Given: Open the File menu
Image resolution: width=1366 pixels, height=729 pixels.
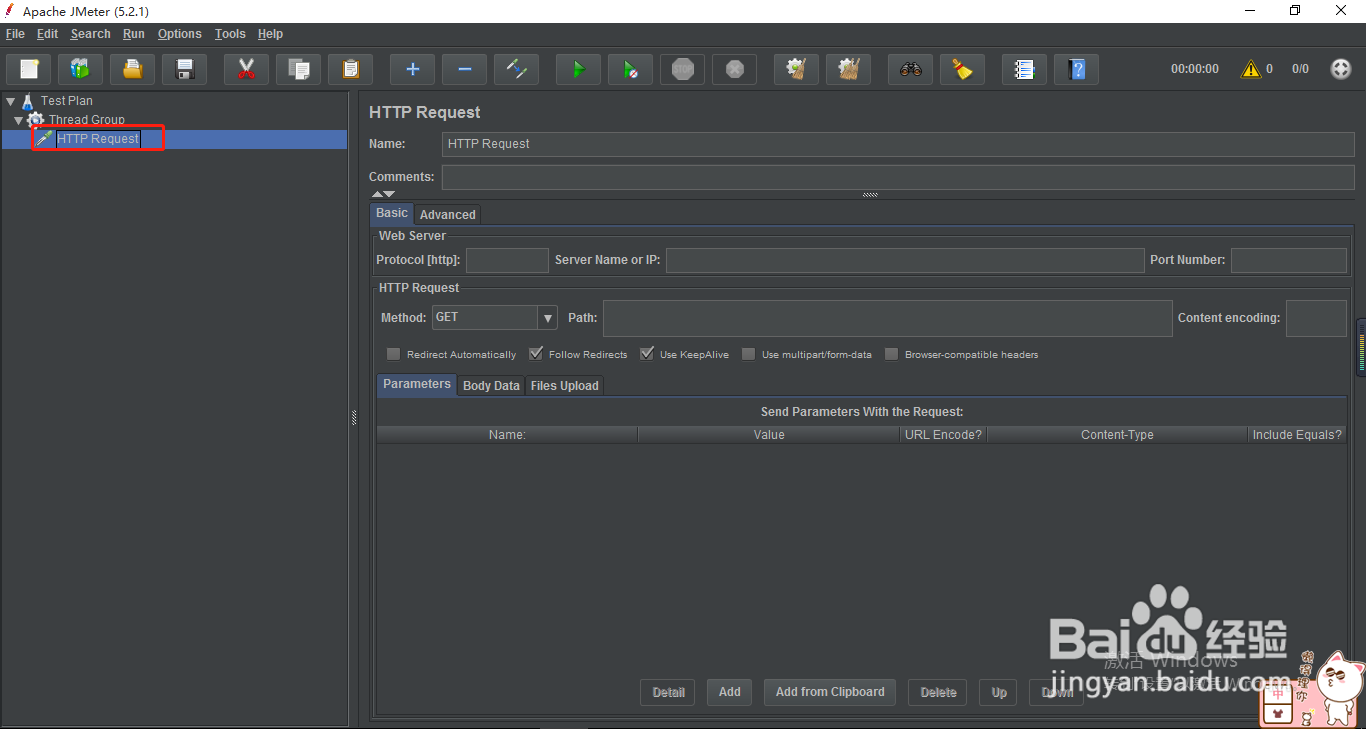Looking at the screenshot, I should tap(15, 34).
